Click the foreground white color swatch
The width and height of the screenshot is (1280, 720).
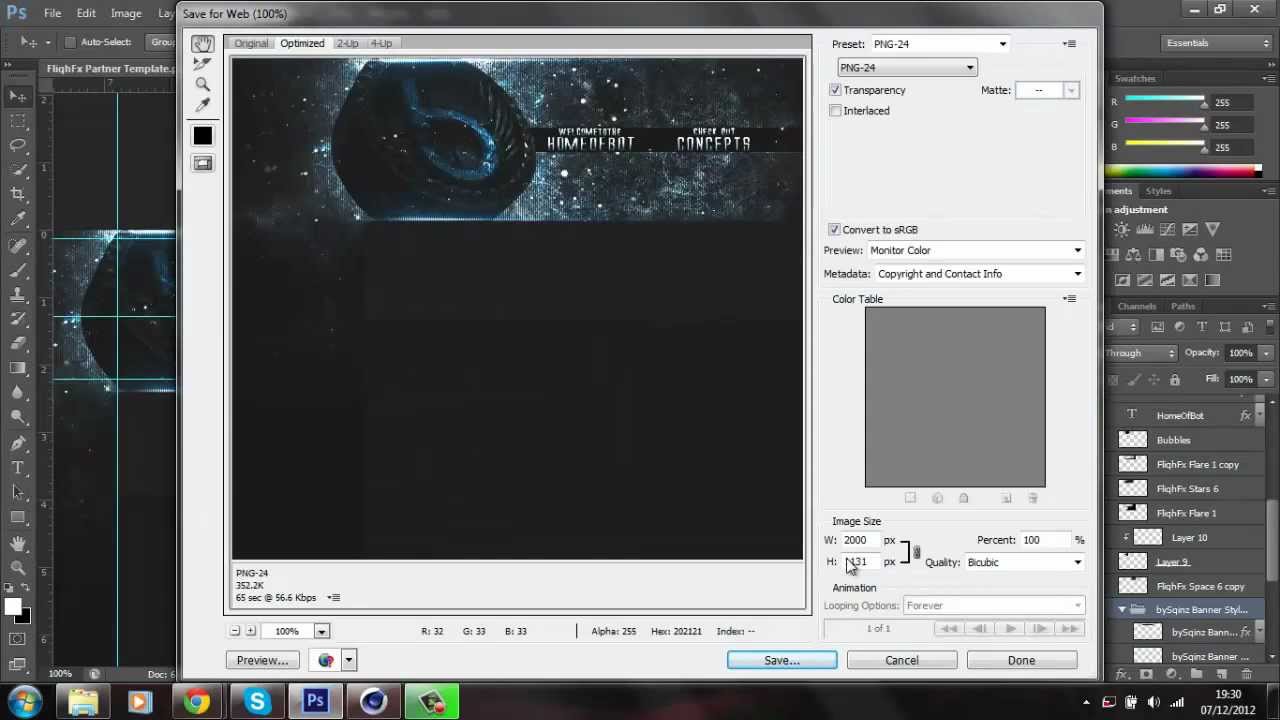(x=13, y=607)
